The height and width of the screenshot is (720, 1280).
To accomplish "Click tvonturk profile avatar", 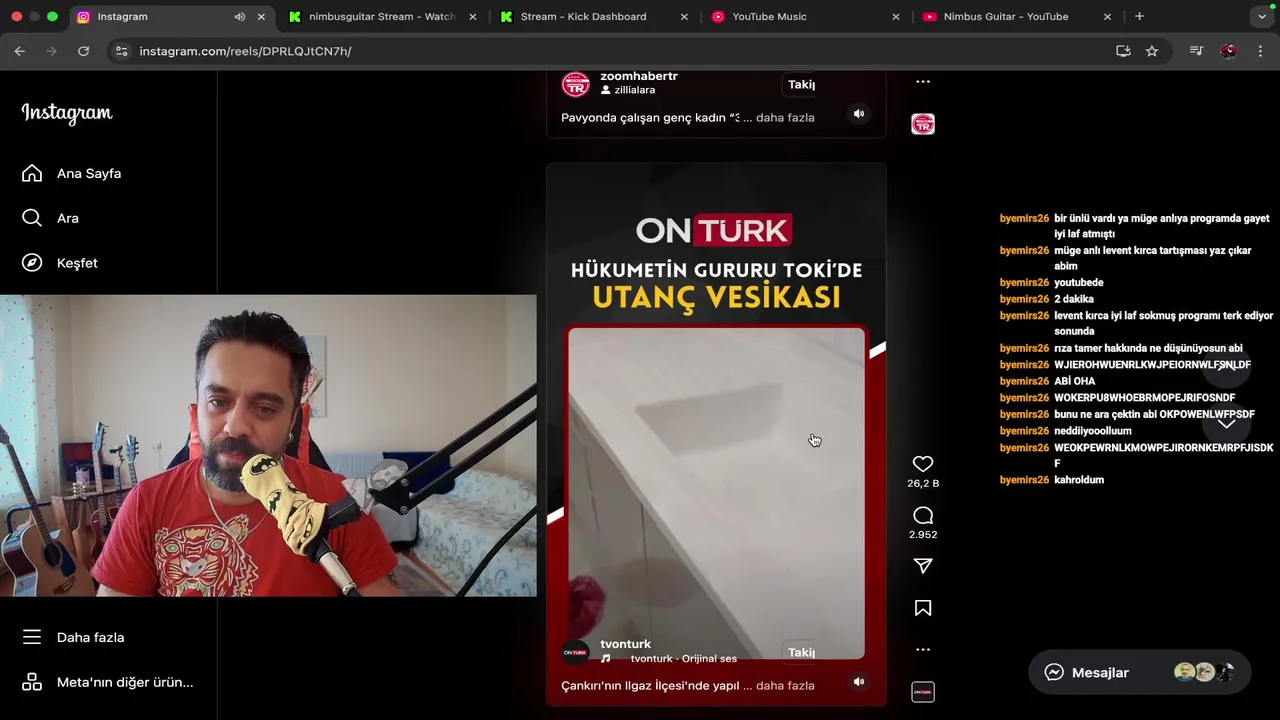I will pyautogui.click(x=575, y=652).
